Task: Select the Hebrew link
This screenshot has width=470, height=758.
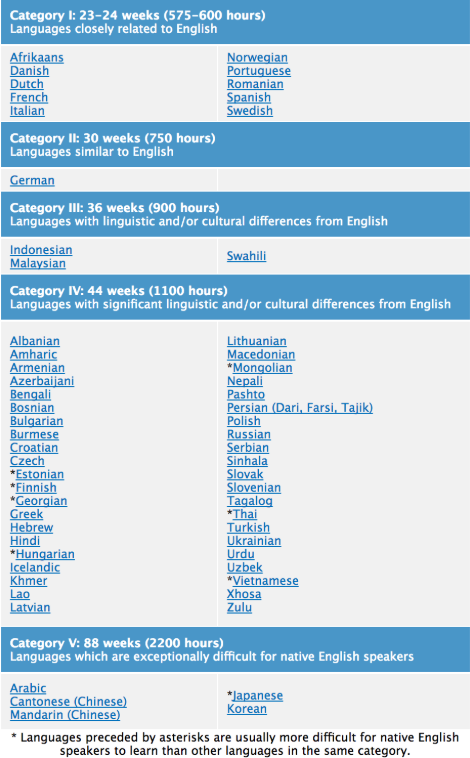Action: point(31,528)
